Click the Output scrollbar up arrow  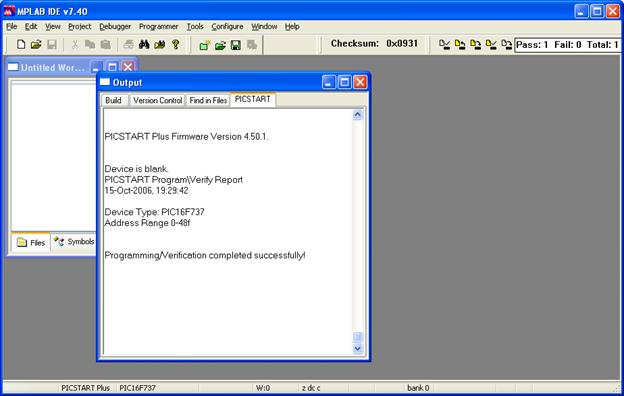[x=358, y=115]
